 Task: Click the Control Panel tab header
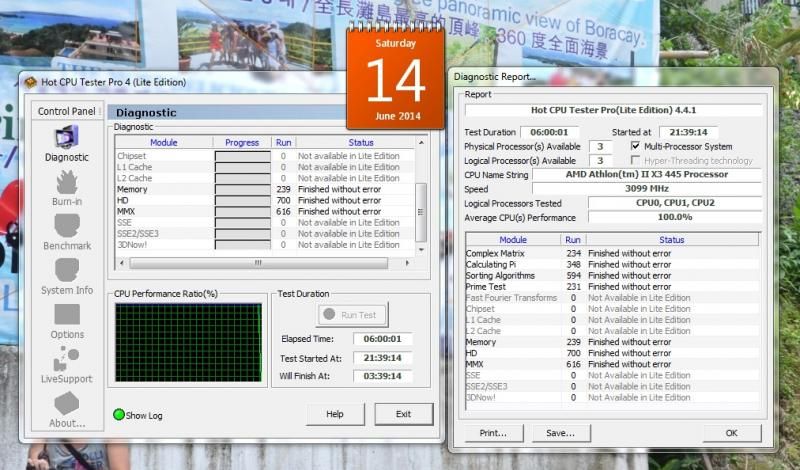67,111
